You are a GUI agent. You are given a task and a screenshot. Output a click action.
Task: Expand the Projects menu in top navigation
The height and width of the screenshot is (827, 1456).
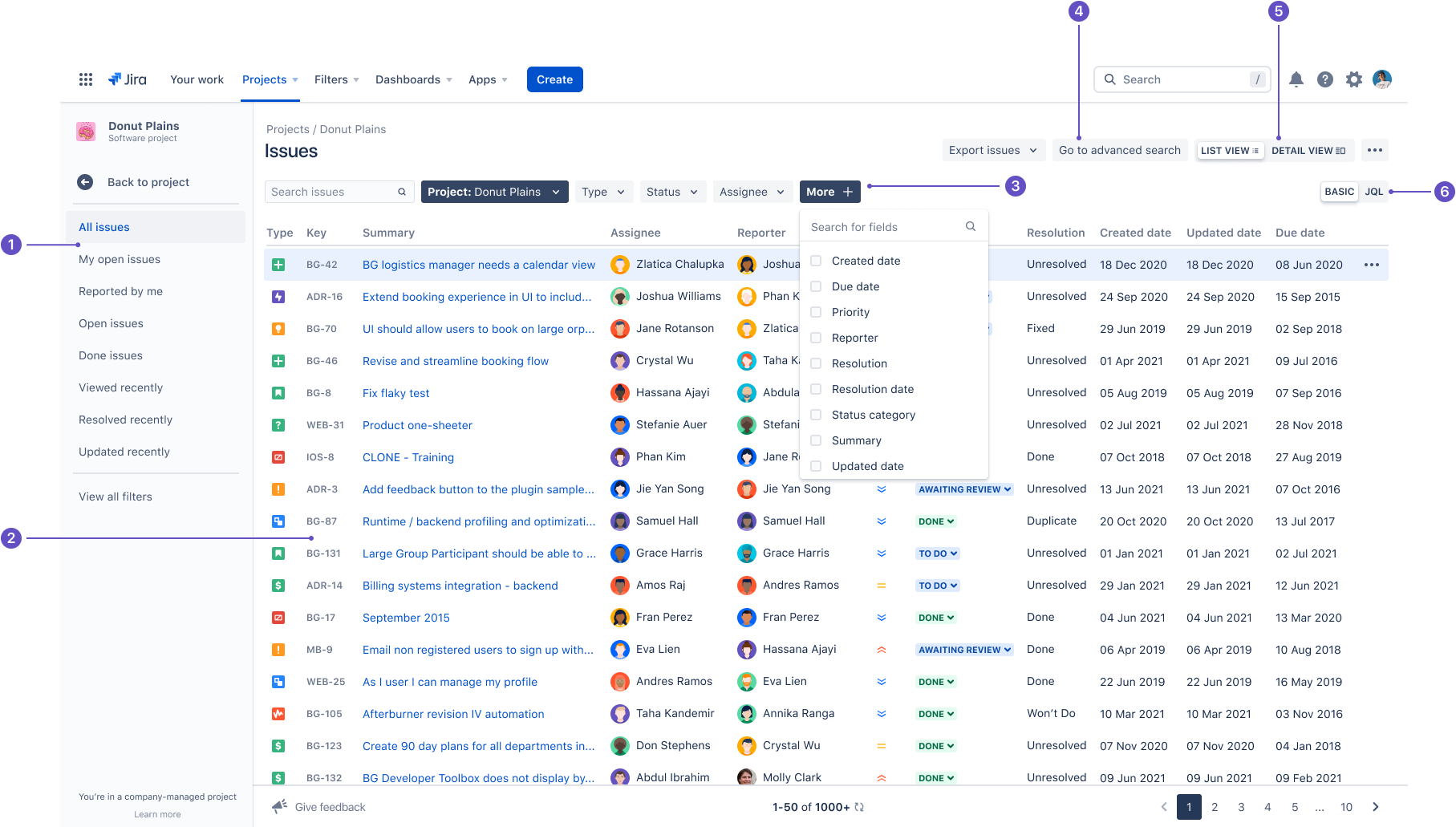(x=270, y=79)
